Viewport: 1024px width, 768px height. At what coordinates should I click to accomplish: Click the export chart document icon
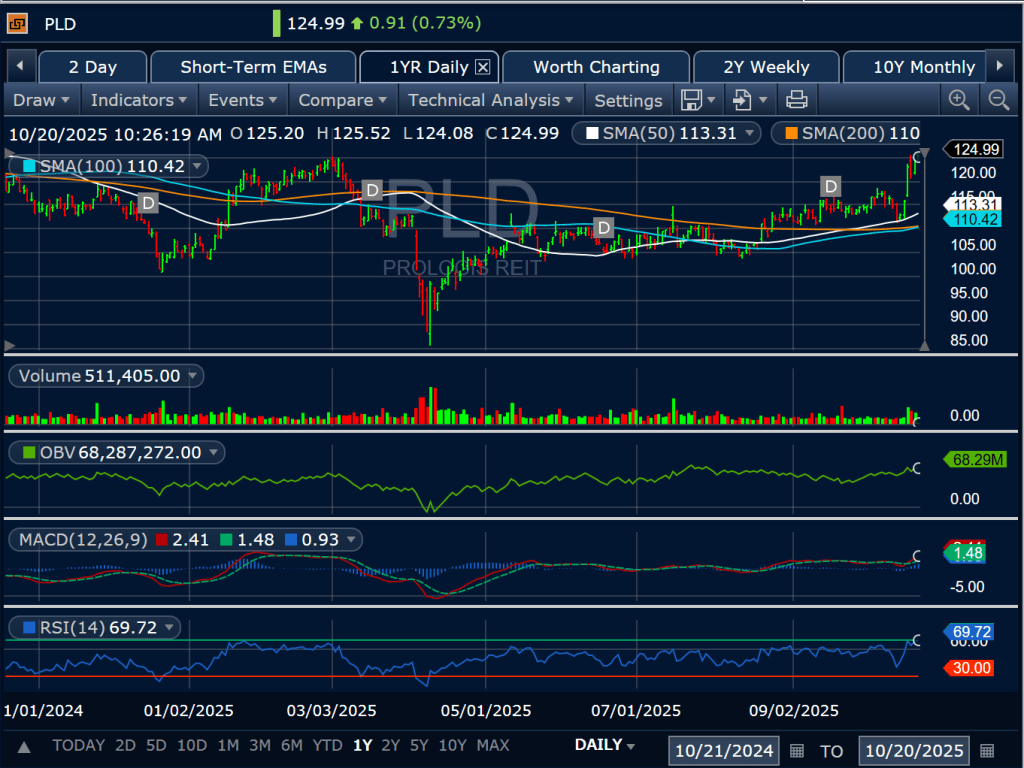[x=741, y=99]
